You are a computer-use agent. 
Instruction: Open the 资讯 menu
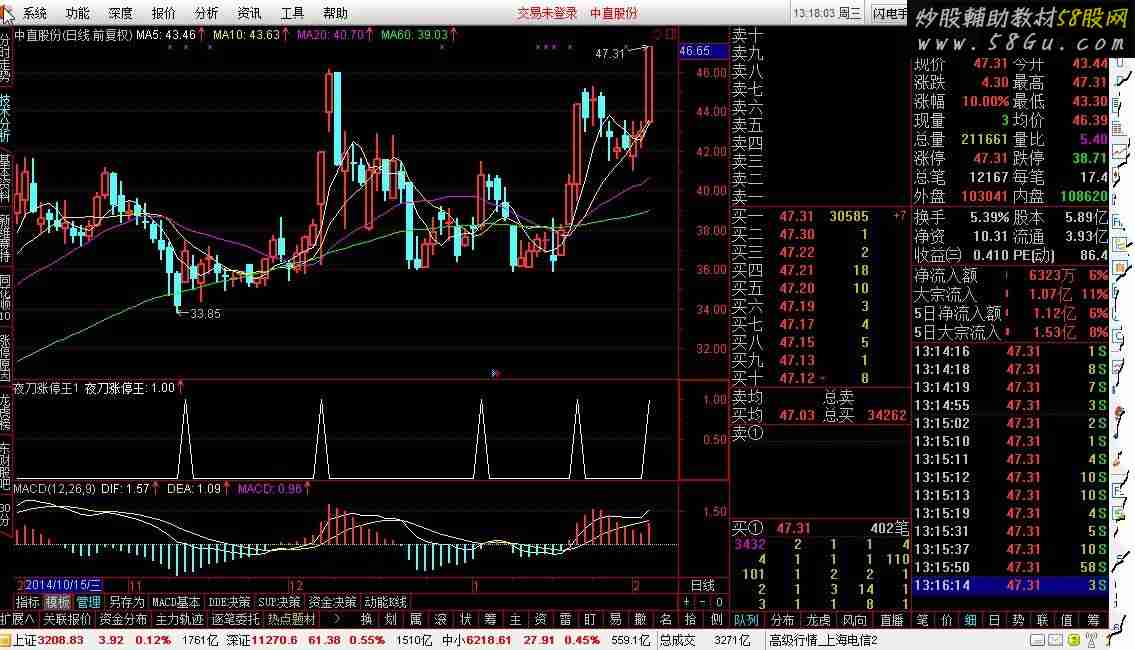click(x=249, y=13)
